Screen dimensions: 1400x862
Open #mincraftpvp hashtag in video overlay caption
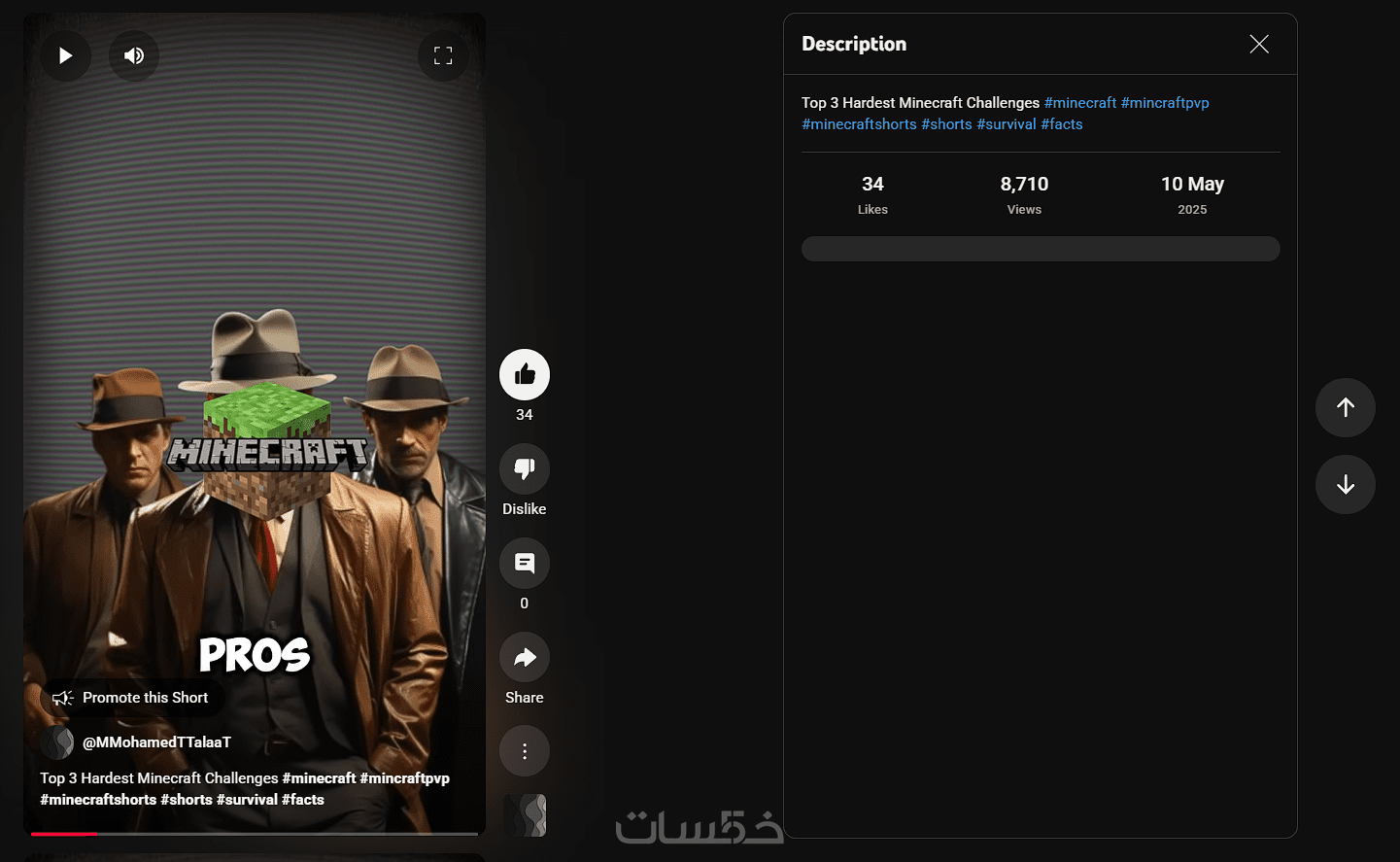click(x=405, y=778)
